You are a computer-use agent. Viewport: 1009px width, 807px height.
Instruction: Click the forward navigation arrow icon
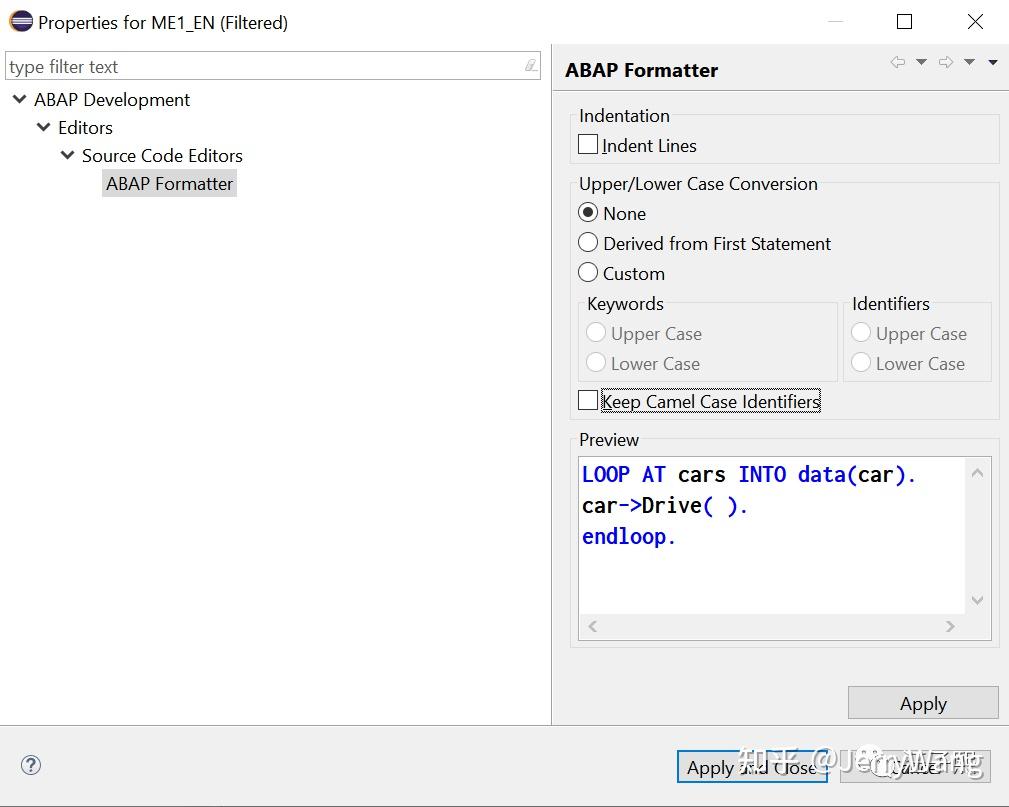(x=946, y=62)
